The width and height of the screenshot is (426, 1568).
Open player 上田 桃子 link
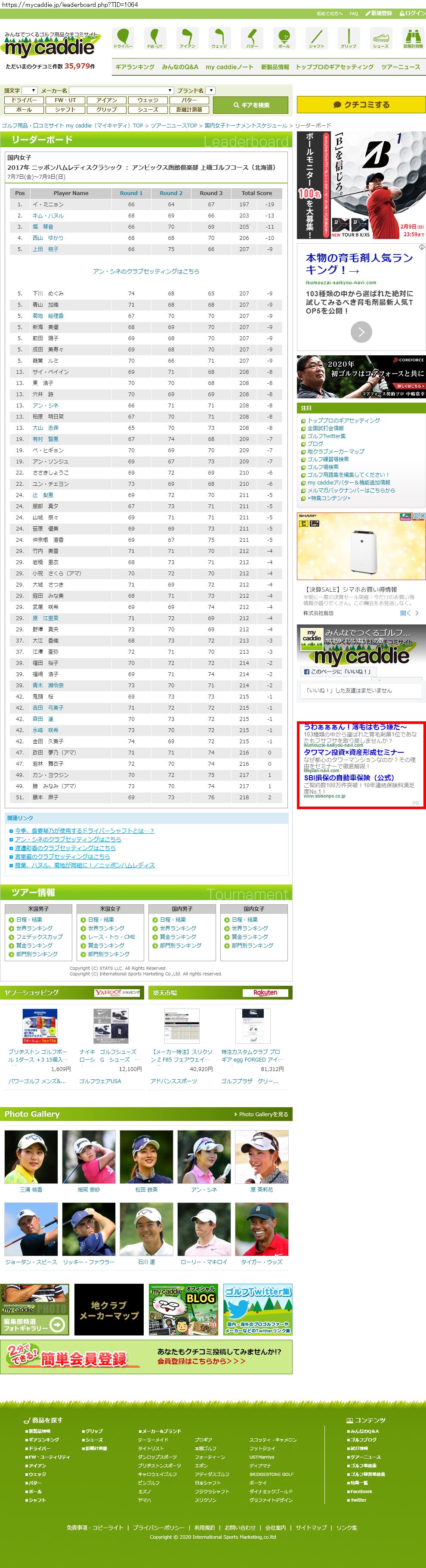pos(46,249)
